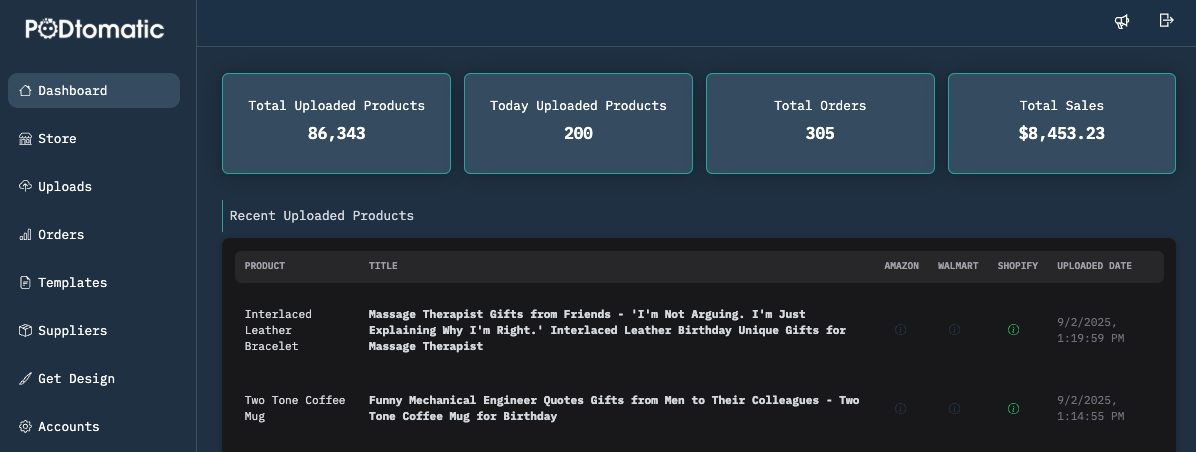The image size is (1196, 452).
Task: Click the Total Orders card
Action: click(820, 123)
